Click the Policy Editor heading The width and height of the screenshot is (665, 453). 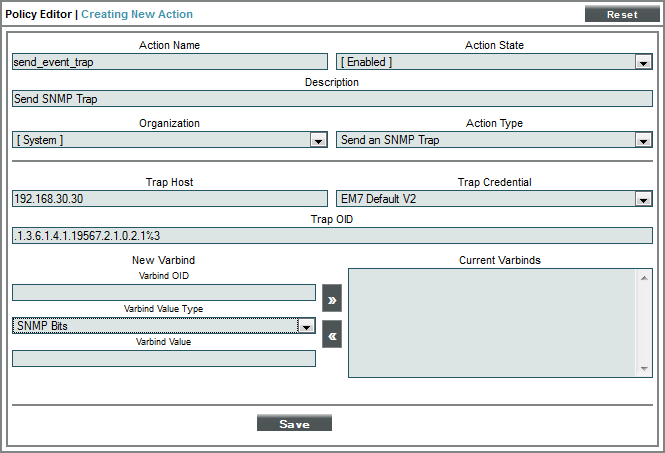pos(40,14)
